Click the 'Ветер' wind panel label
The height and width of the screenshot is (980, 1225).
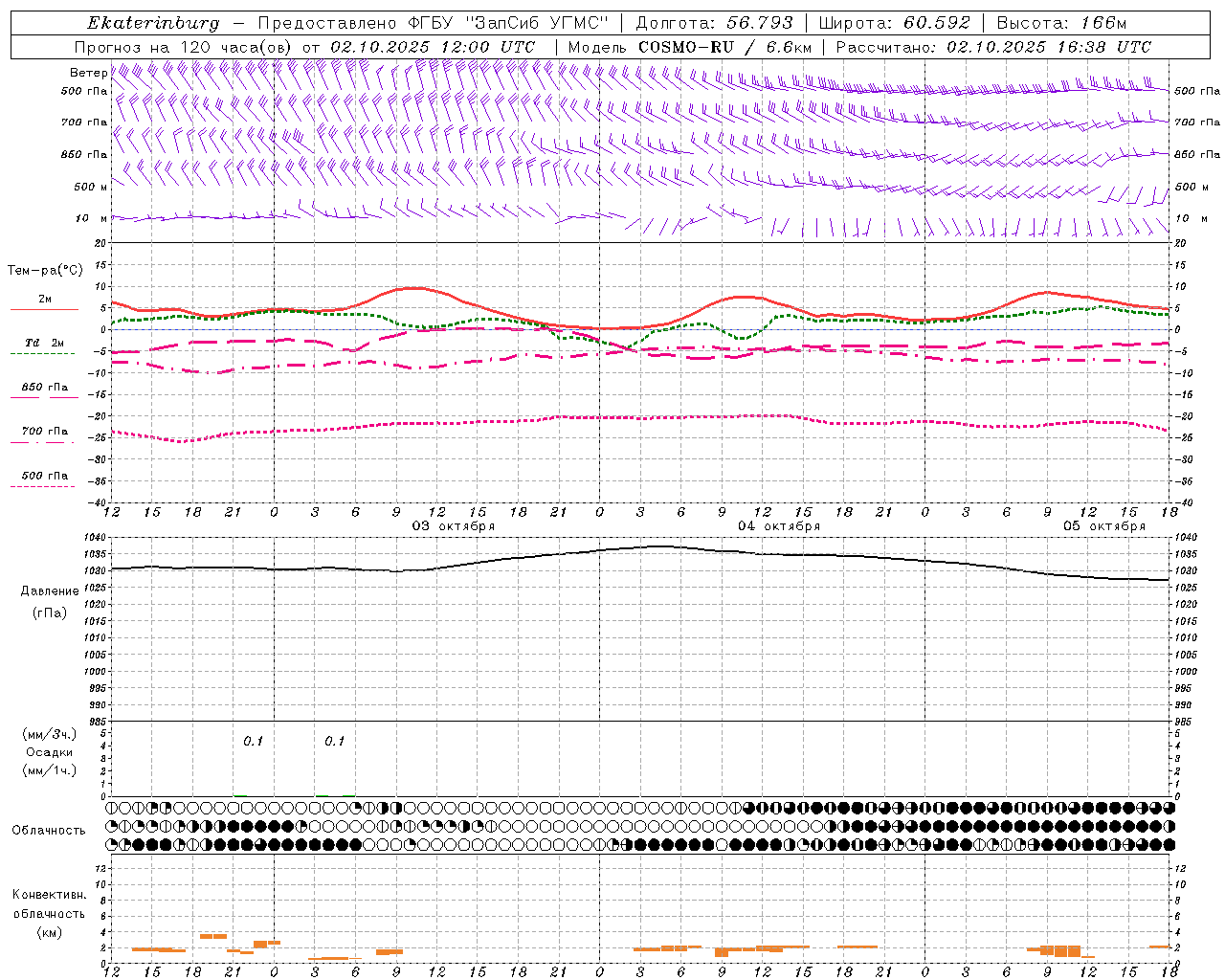click(88, 73)
